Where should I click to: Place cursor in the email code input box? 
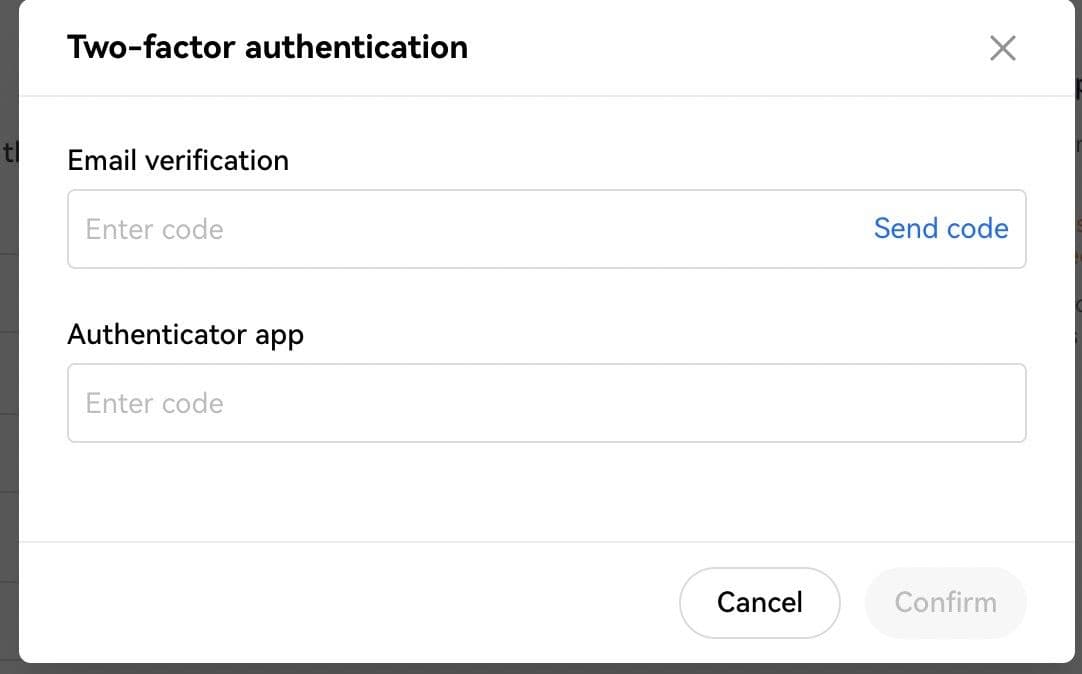click(x=460, y=229)
